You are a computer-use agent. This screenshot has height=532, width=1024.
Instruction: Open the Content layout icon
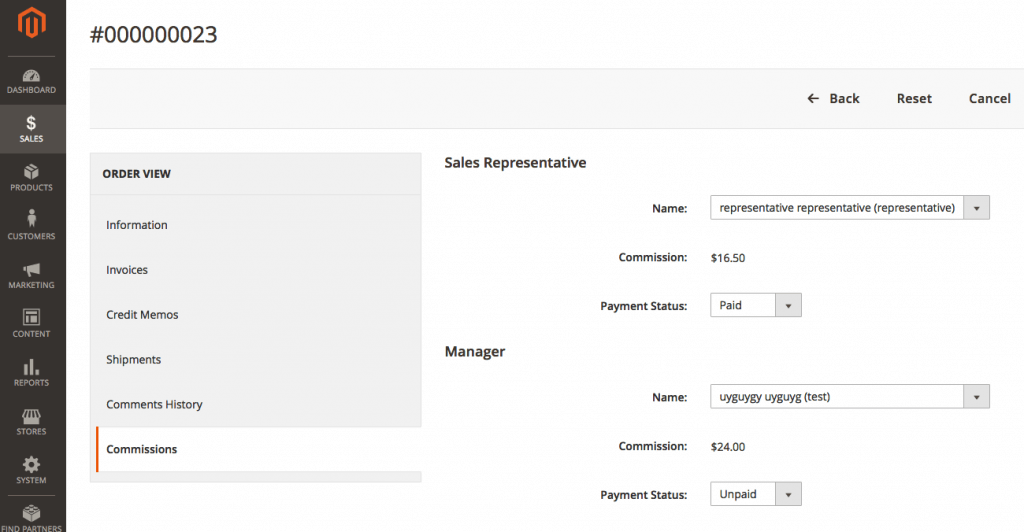click(32, 318)
